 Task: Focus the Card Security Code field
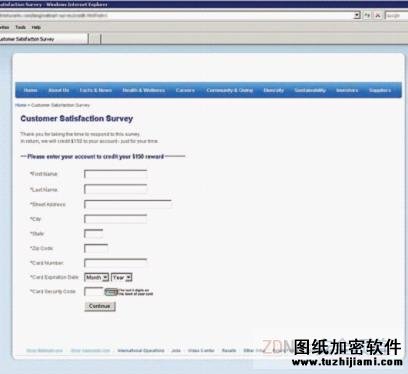[94, 292]
